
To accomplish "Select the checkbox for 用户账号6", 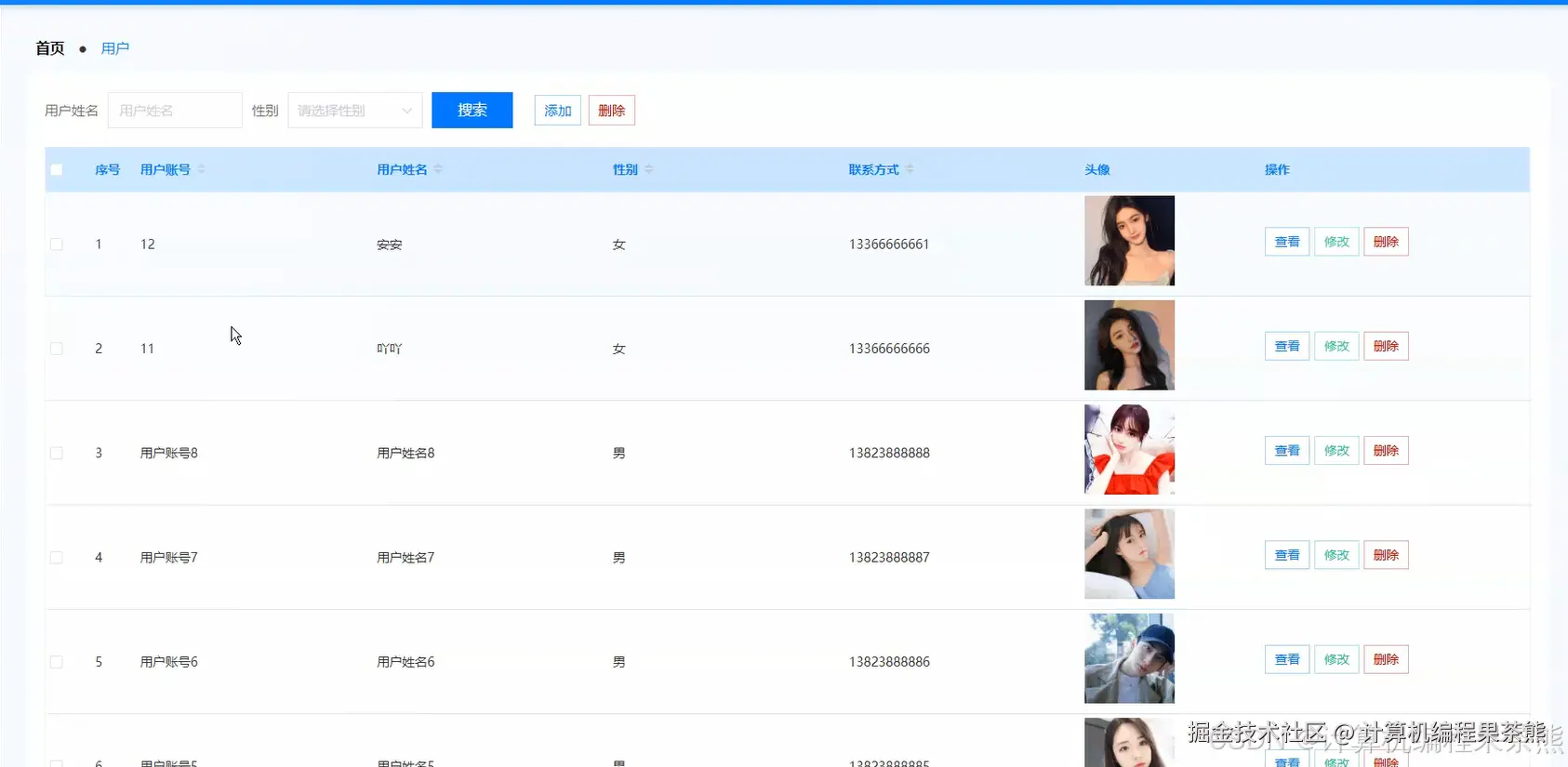I will point(57,662).
